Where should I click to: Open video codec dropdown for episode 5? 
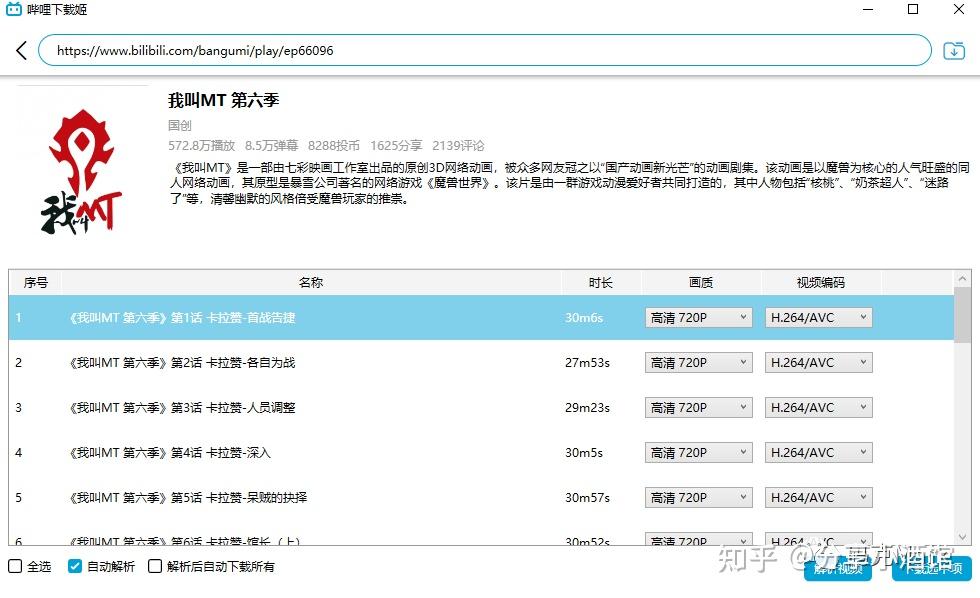pyautogui.click(x=818, y=497)
